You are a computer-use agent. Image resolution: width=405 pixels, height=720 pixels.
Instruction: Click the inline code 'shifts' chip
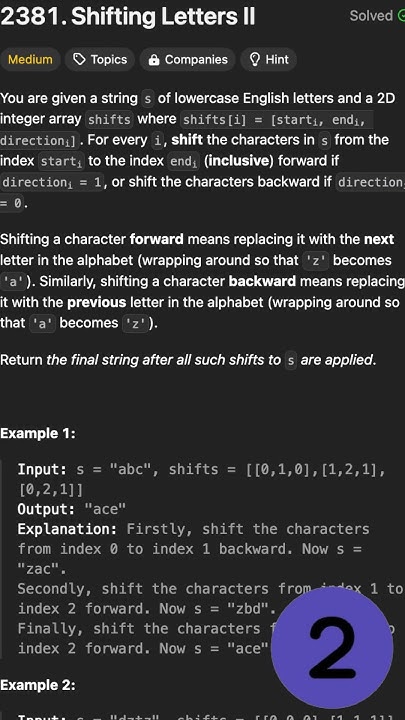109,119
